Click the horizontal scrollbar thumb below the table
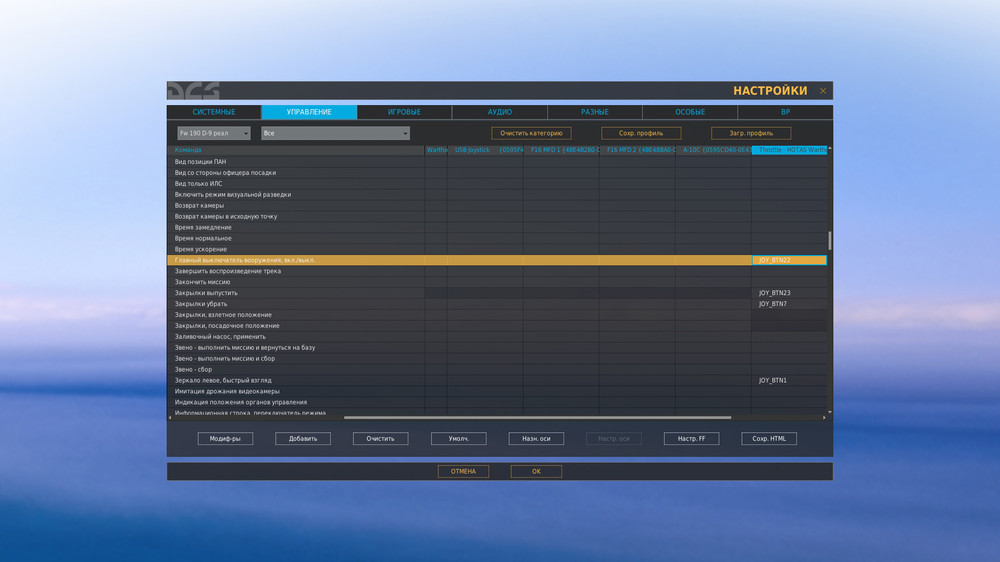1000x562 pixels. tap(537, 418)
